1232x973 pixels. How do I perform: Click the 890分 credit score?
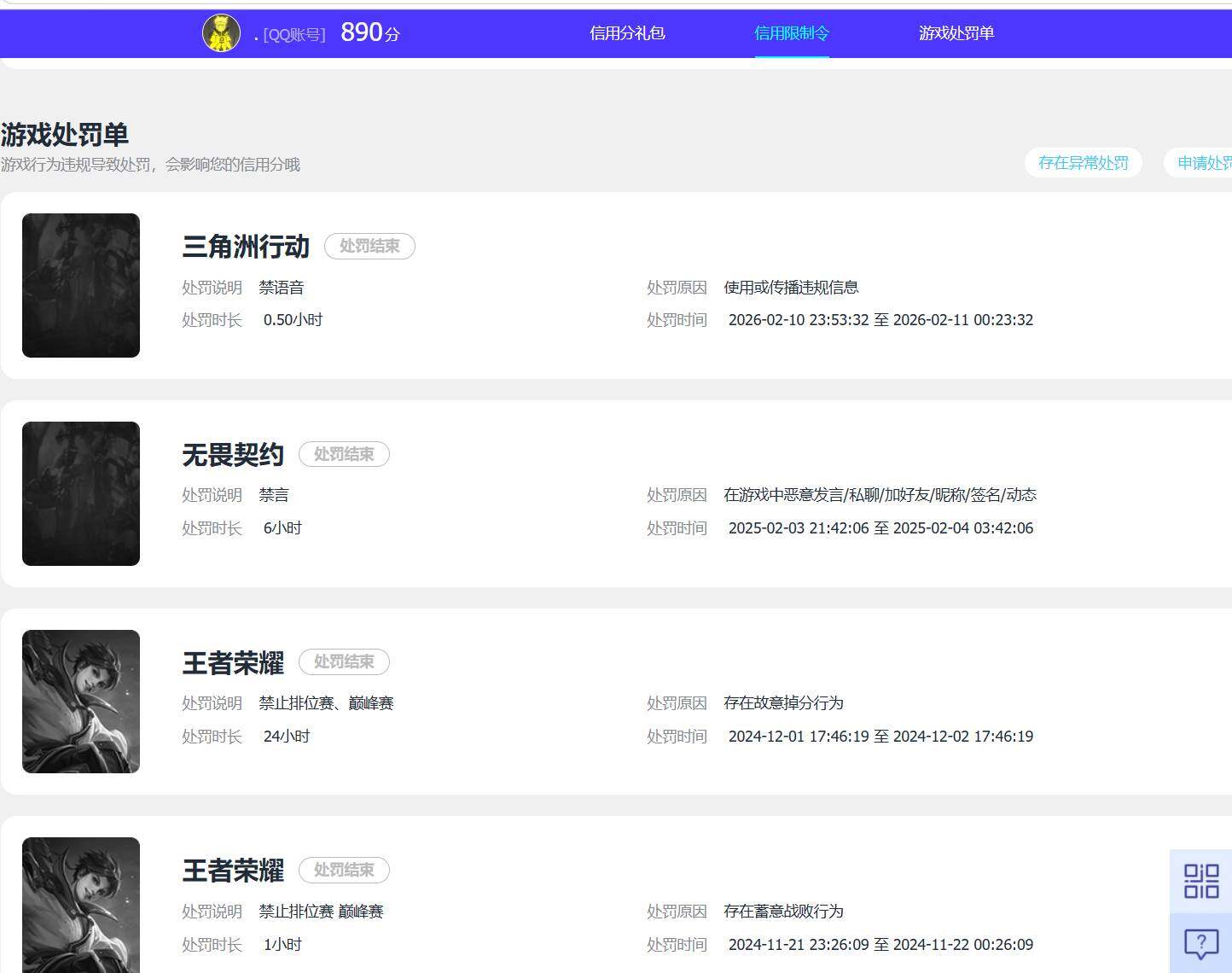370,32
